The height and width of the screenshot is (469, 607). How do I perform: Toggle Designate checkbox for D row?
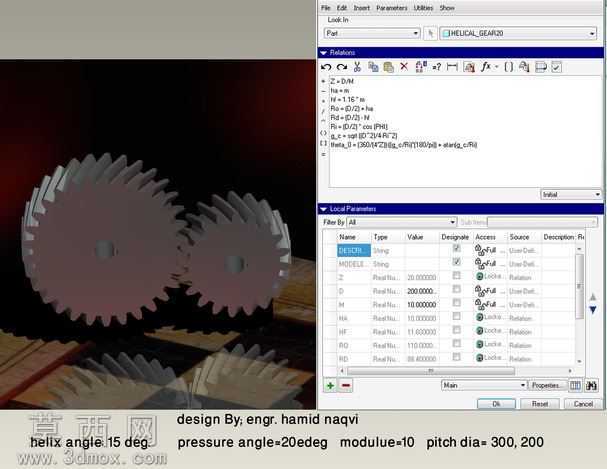click(457, 289)
